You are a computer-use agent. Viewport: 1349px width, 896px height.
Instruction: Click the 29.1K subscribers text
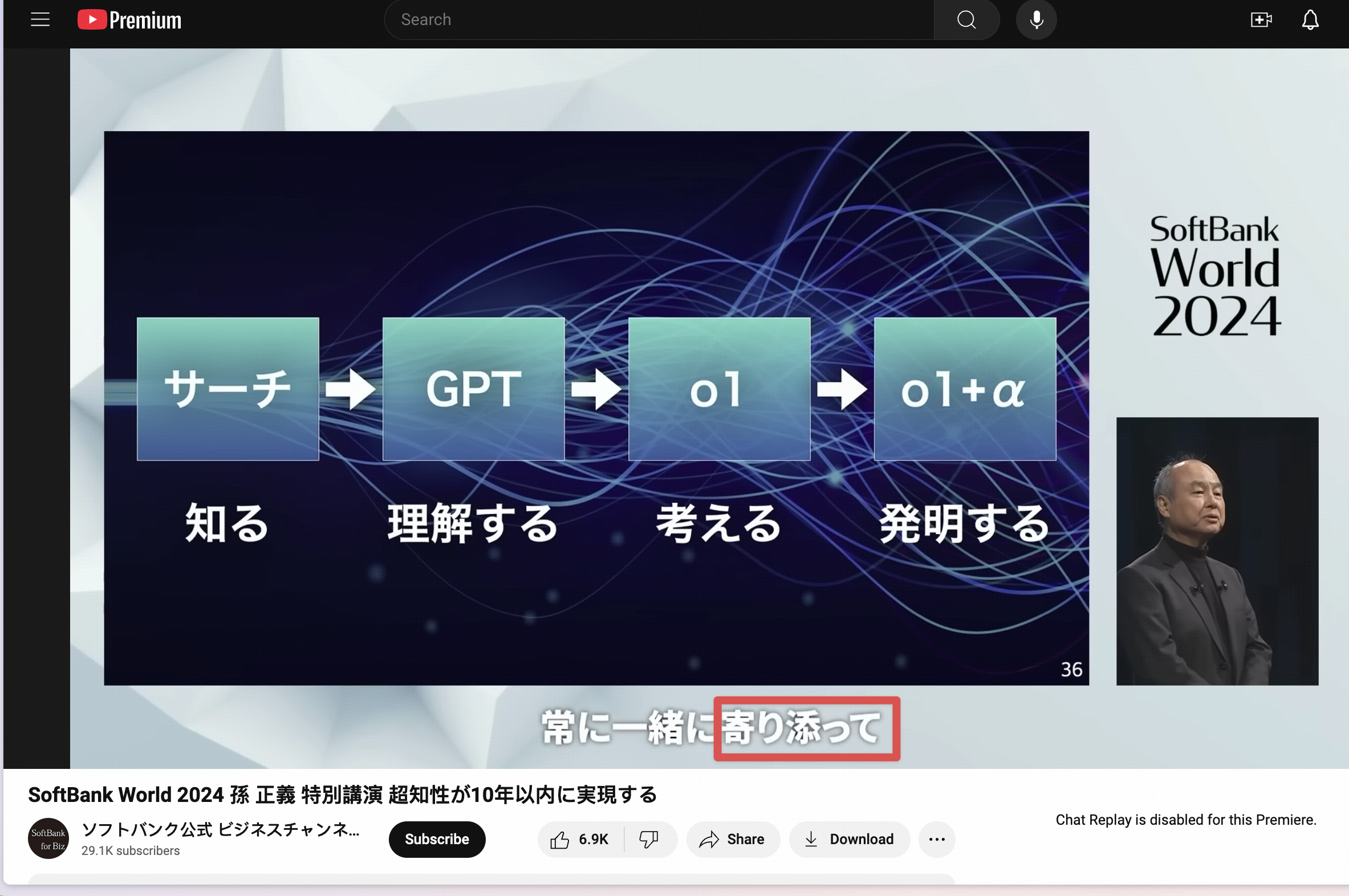click(x=131, y=851)
